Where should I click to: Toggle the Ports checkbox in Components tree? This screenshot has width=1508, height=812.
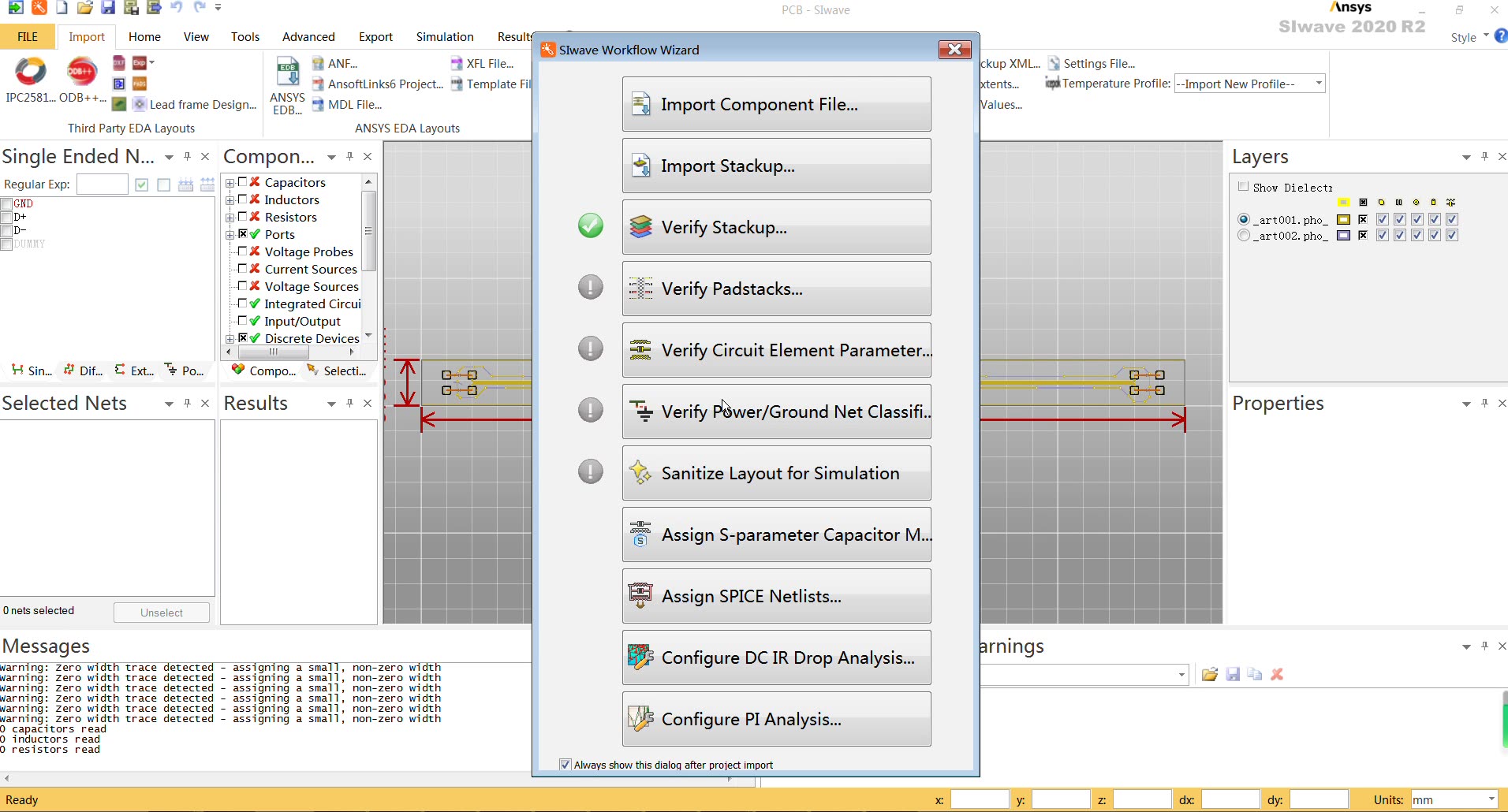(243, 233)
